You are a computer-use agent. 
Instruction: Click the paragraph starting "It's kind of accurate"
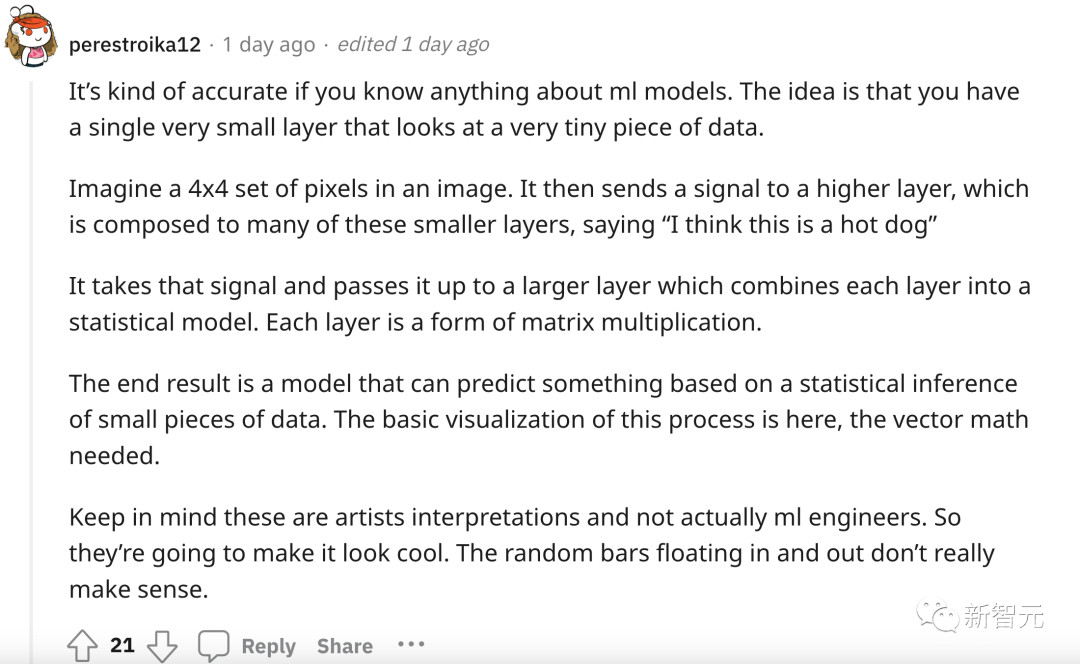coord(544,110)
